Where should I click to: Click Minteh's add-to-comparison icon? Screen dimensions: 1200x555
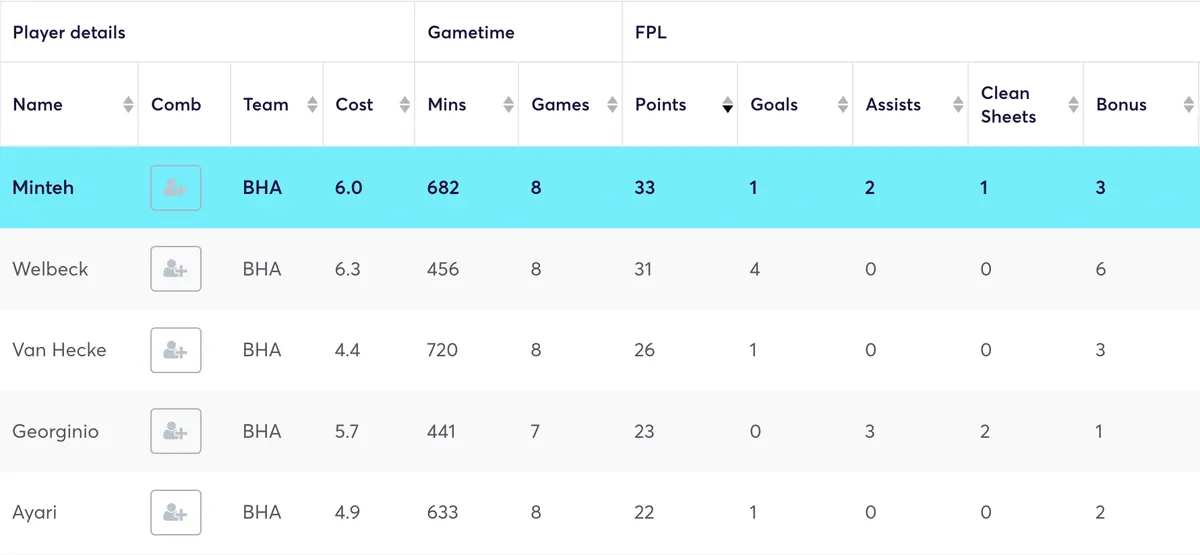coord(176,188)
